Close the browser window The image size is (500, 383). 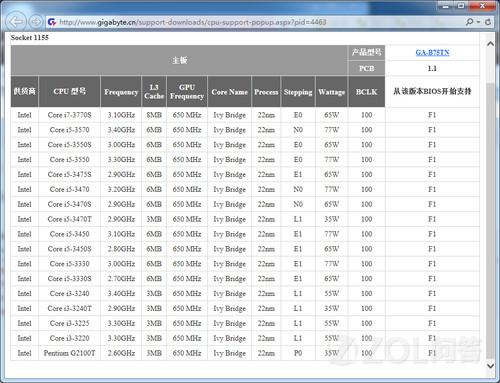click(x=483, y=5)
